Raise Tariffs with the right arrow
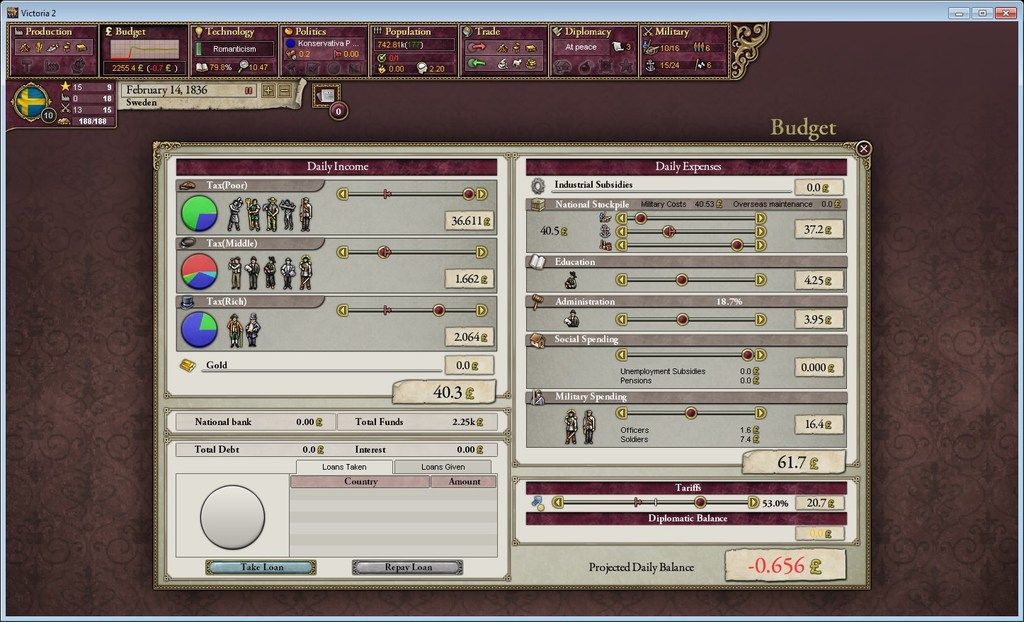This screenshot has width=1024, height=622. pyautogui.click(x=753, y=502)
